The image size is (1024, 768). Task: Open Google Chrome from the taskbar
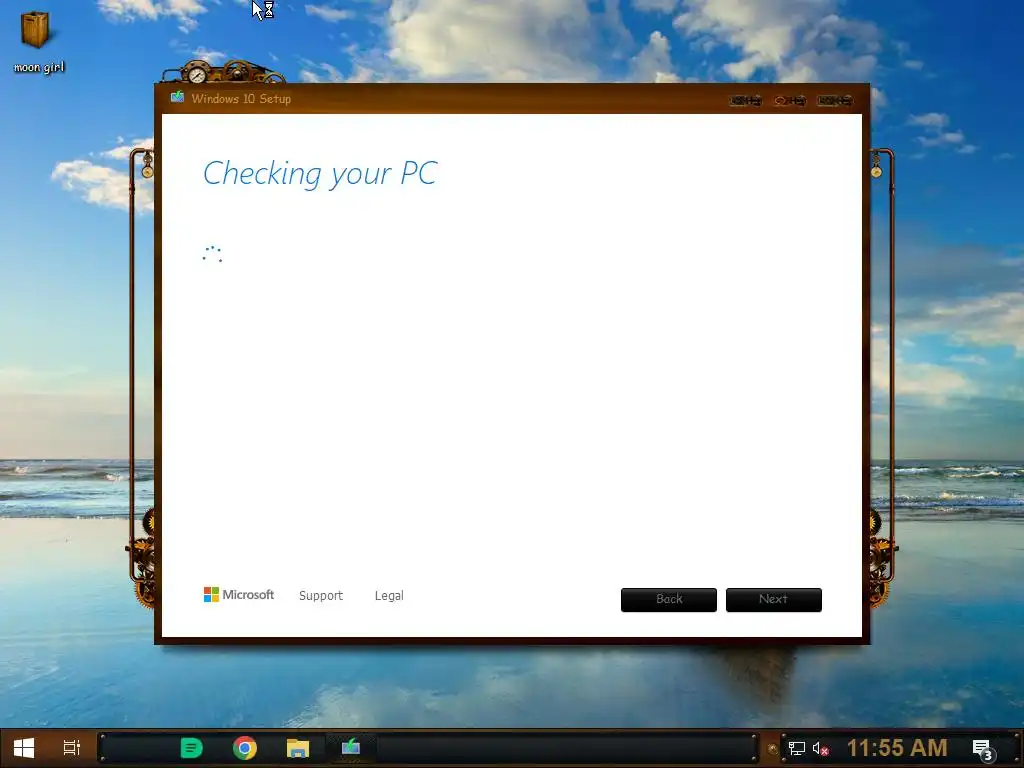[245, 748]
